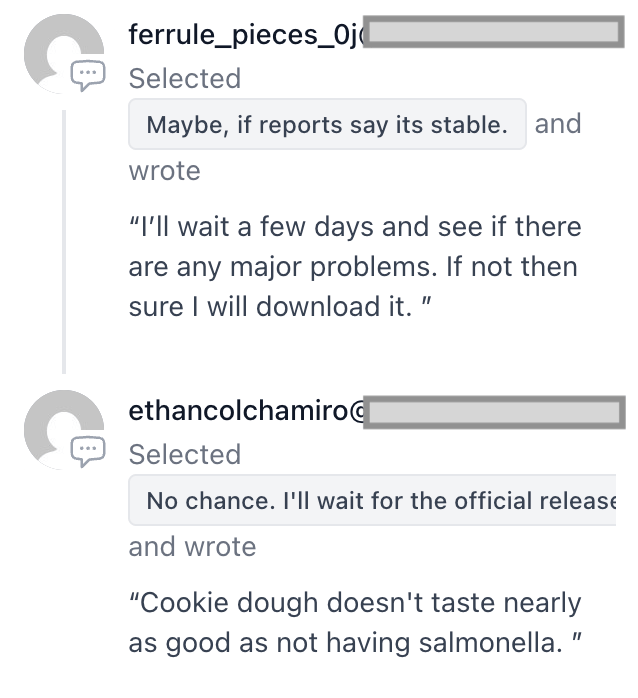Click the ethancolchamiro user avatar
This screenshot has width=638, height=698.
(x=64, y=430)
